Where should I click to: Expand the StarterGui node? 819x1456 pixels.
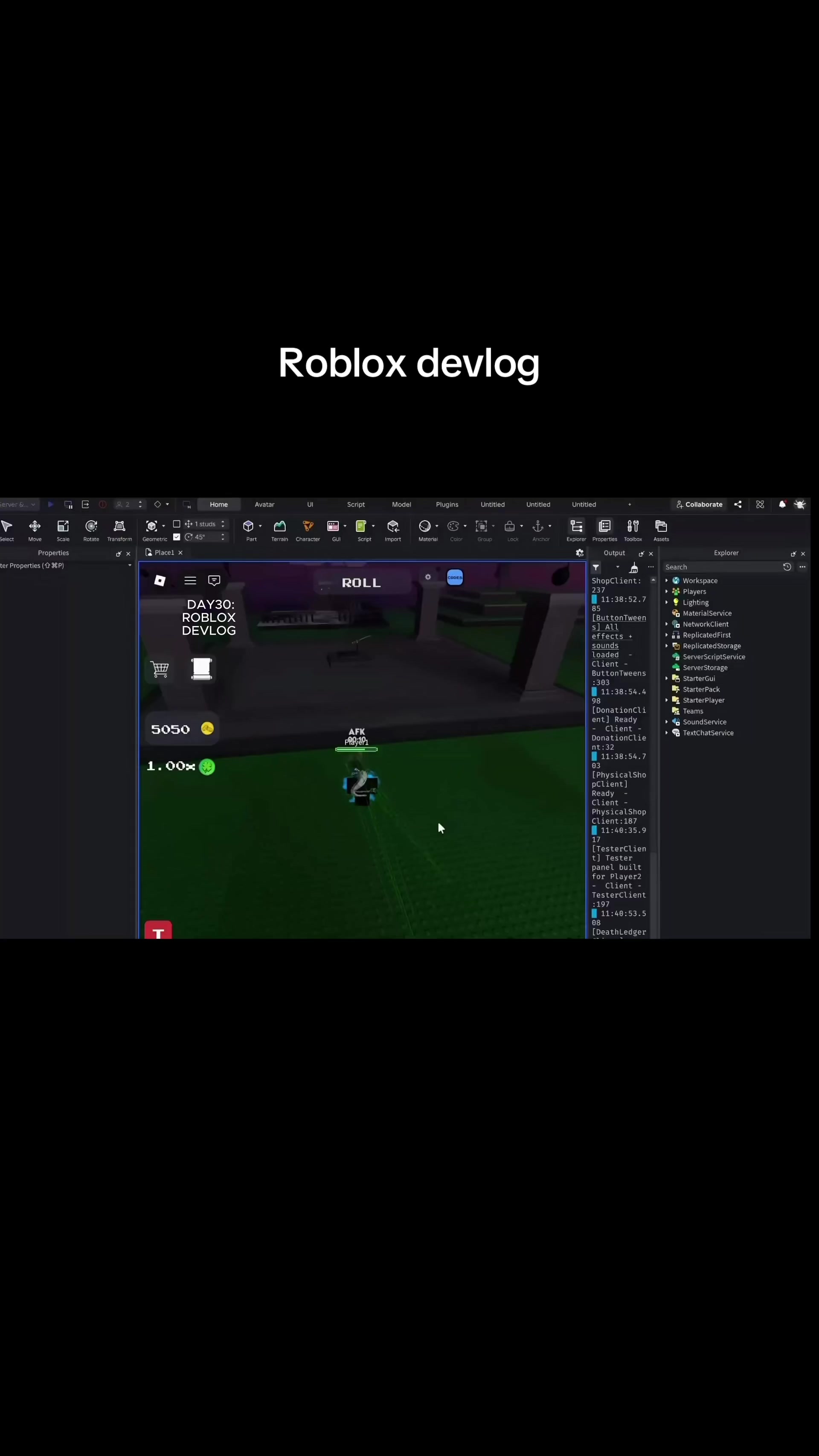(666, 678)
